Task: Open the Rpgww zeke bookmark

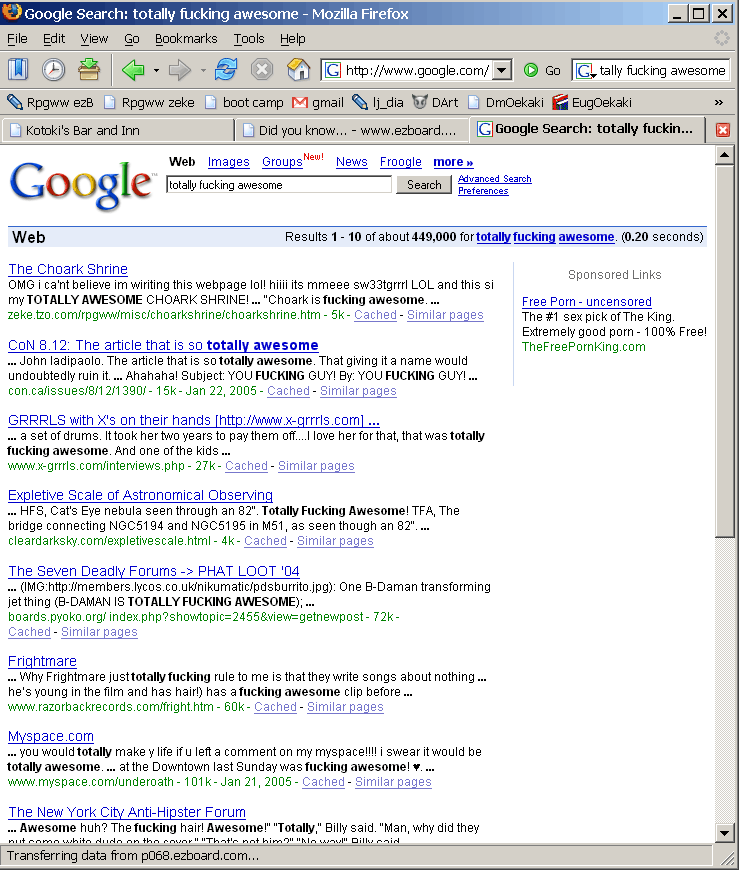Action: coord(149,103)
